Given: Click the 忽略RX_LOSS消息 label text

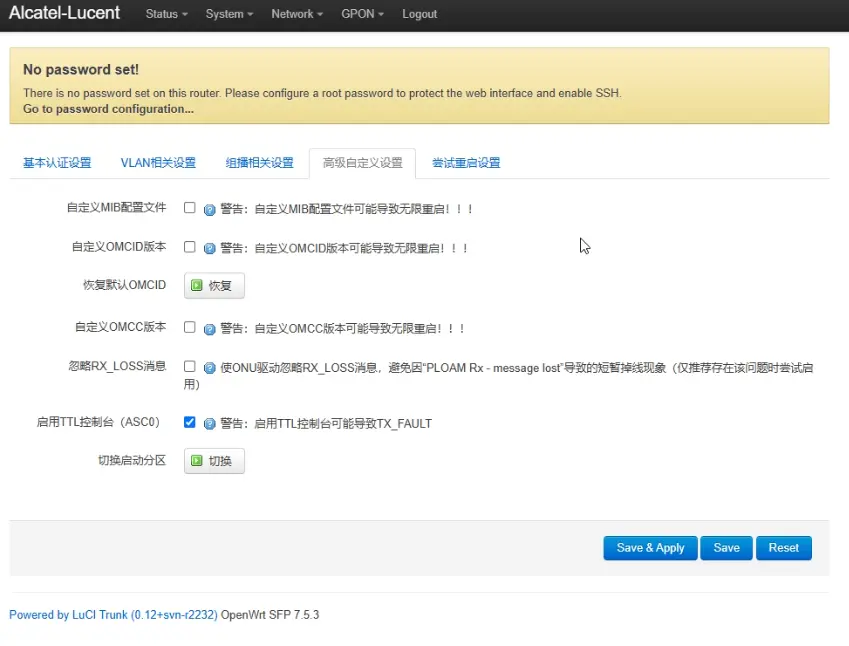Looking at the screenshot, I should pyautogui.click(x=117, y=366).
